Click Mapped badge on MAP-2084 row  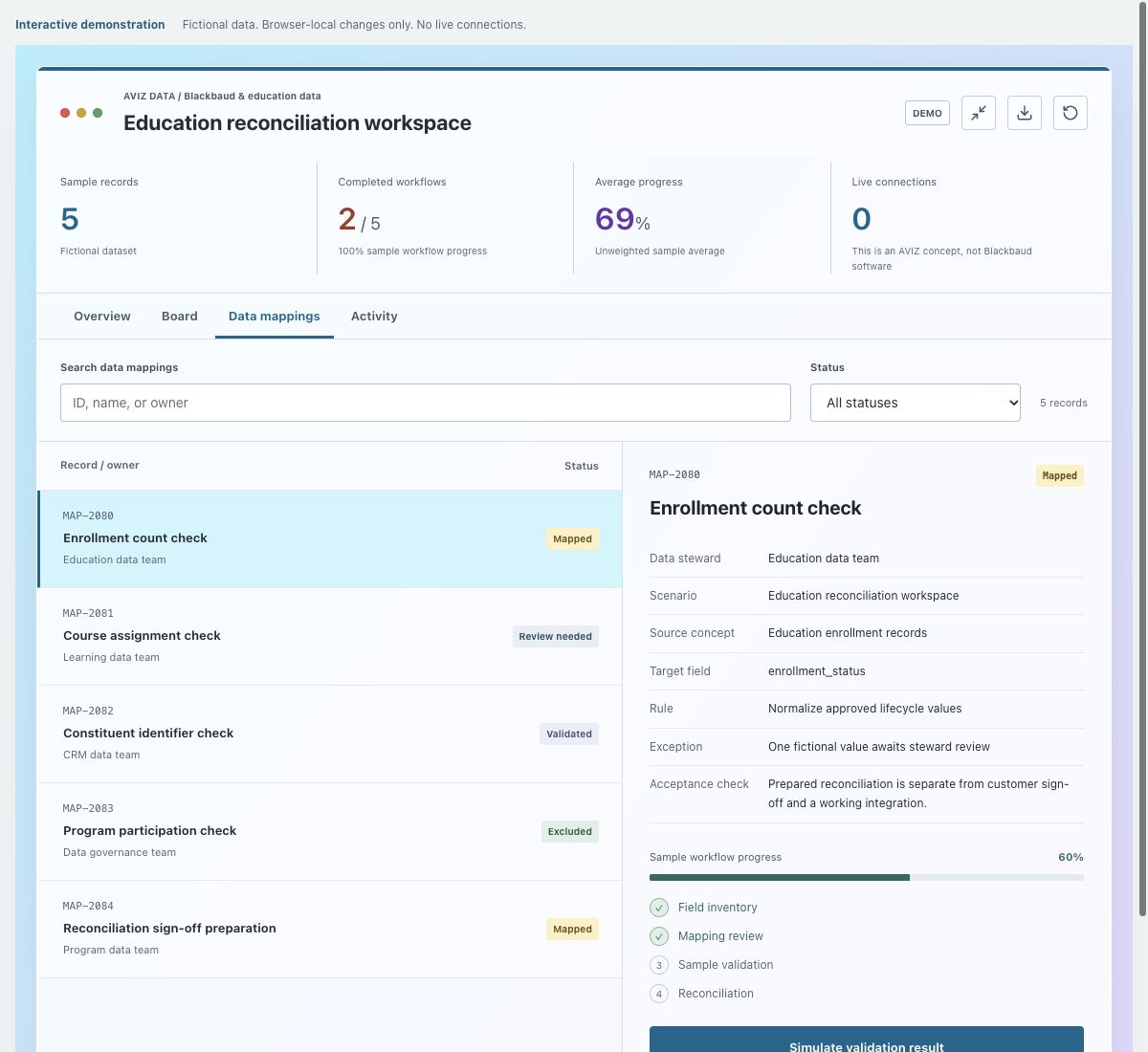point(573,930)
